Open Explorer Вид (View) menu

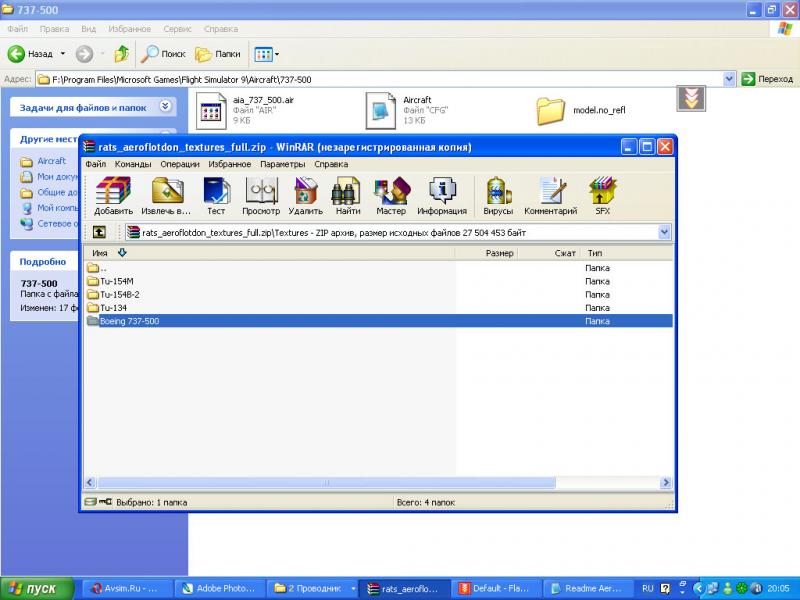pyautogui.click(x=88, y=29)
